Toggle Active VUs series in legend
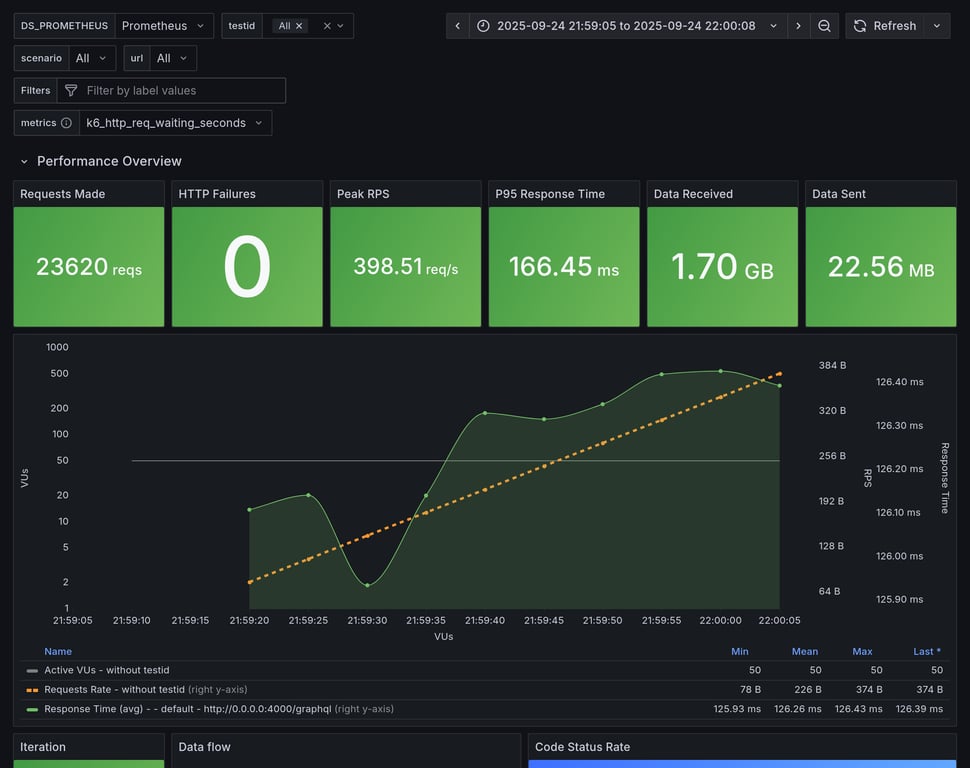This screenshot has height=768, width=970. [x=106, y=670]
